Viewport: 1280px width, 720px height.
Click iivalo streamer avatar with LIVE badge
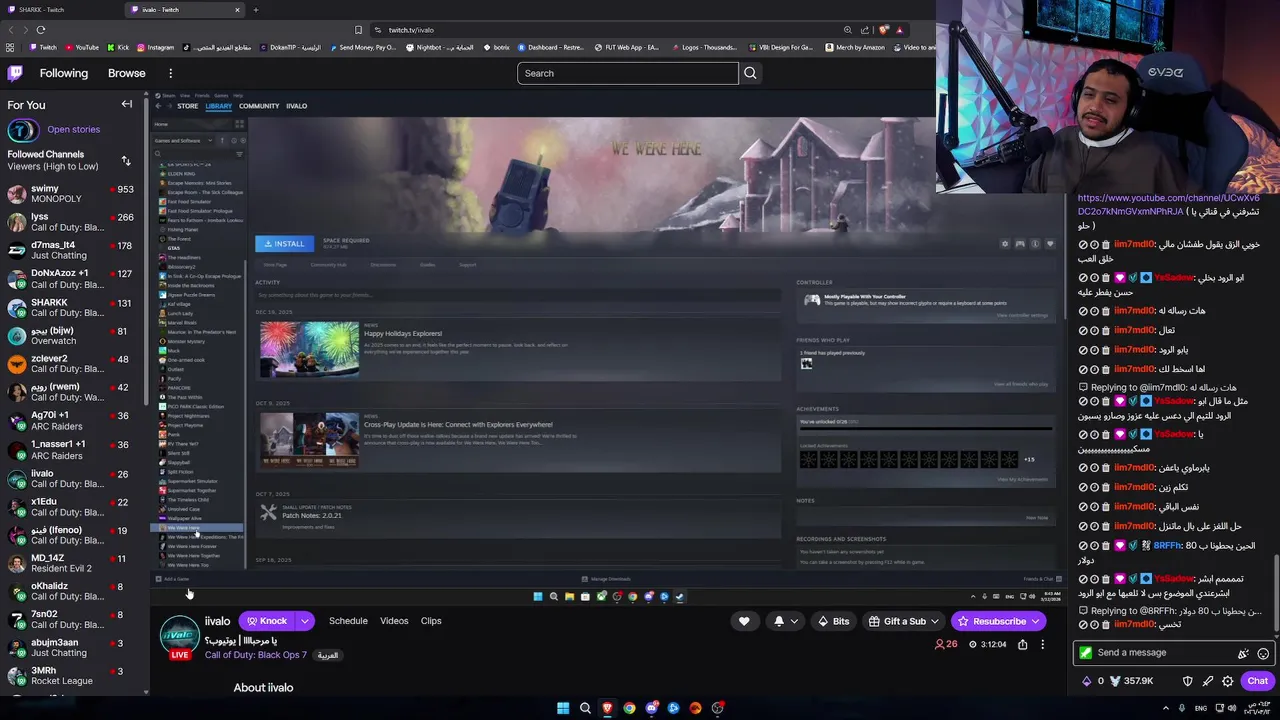click(x=180, y=637)
